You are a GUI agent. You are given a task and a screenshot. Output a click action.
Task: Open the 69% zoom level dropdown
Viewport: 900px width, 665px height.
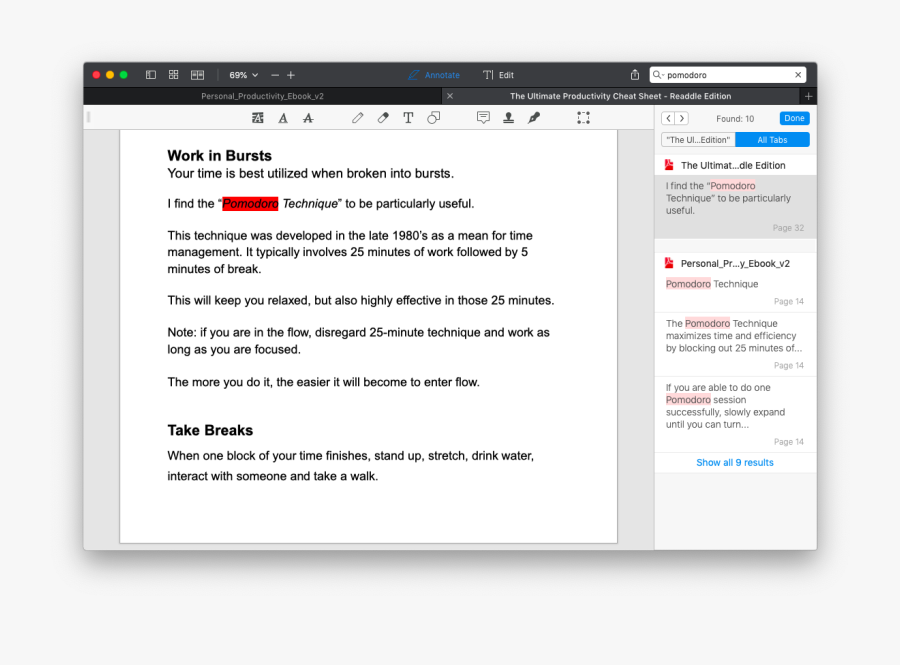click(x=243, y=75)
